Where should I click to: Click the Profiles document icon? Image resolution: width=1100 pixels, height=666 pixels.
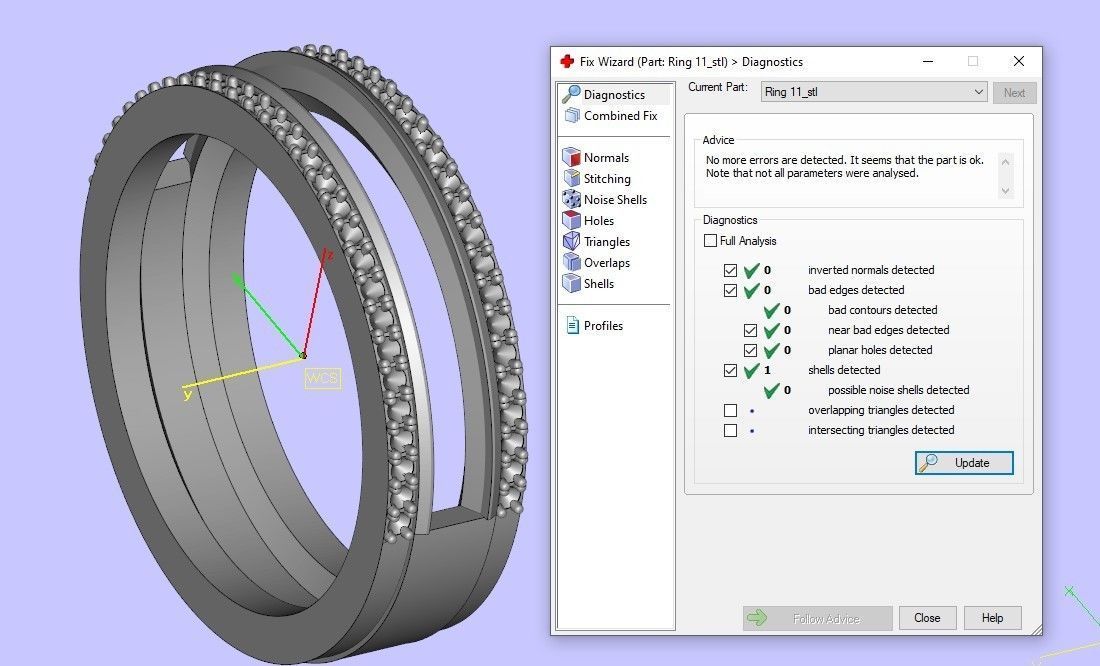[572, 326]
